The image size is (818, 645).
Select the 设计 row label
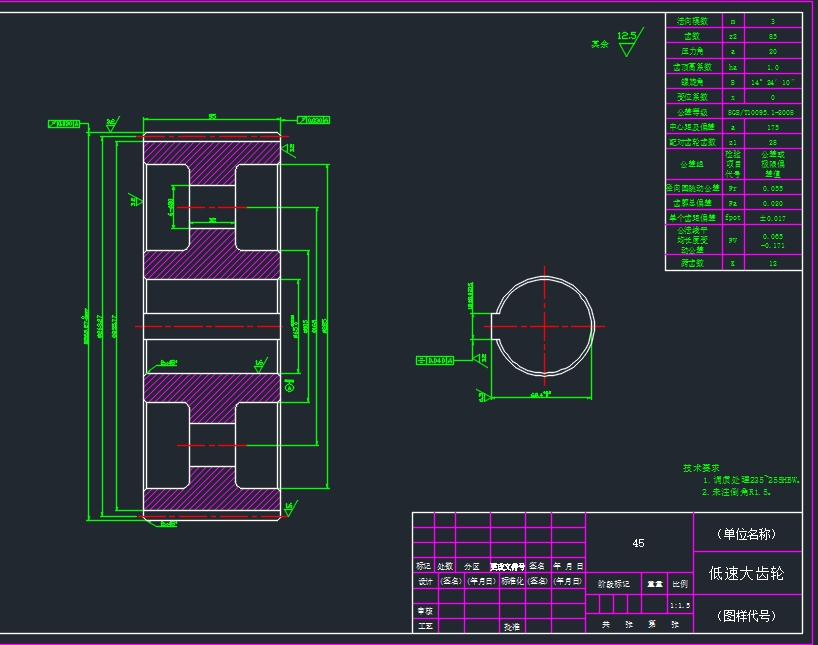[x=425, y=581]
